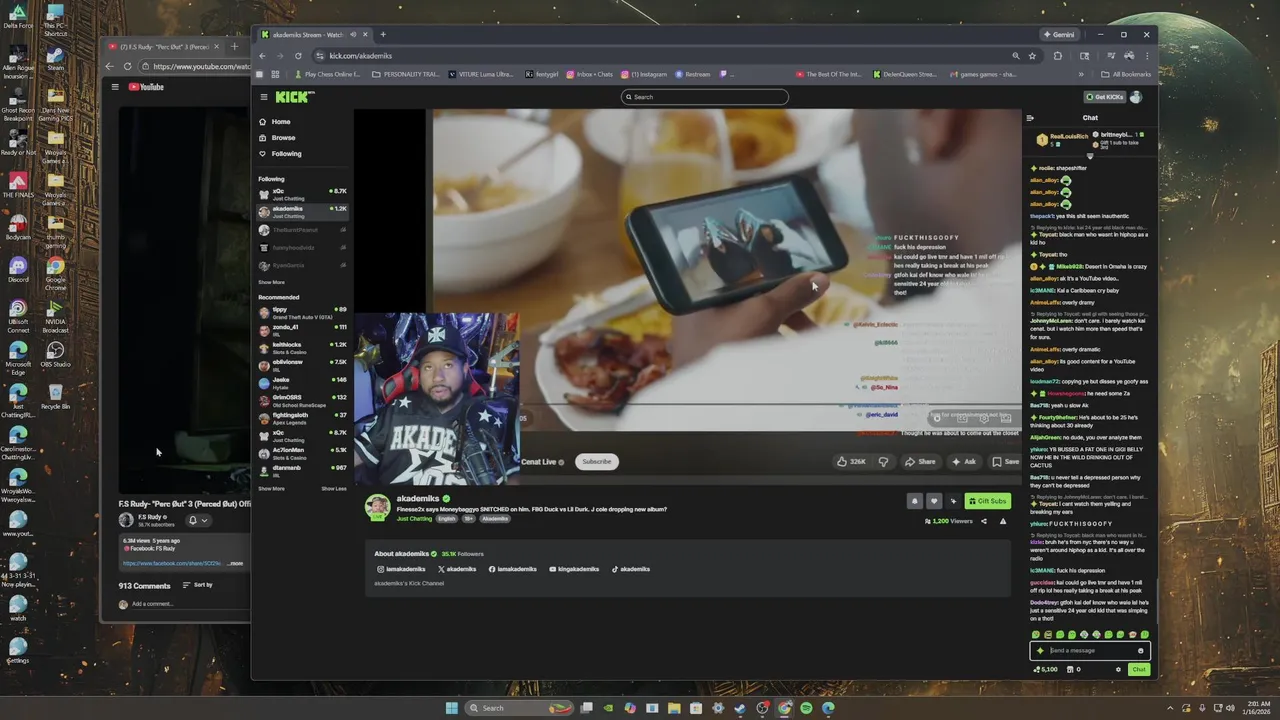The height and width of the screenshot is (720, 1280).
Task: Open Chrome extensions puzzle icon
Action: (1057, 56)
